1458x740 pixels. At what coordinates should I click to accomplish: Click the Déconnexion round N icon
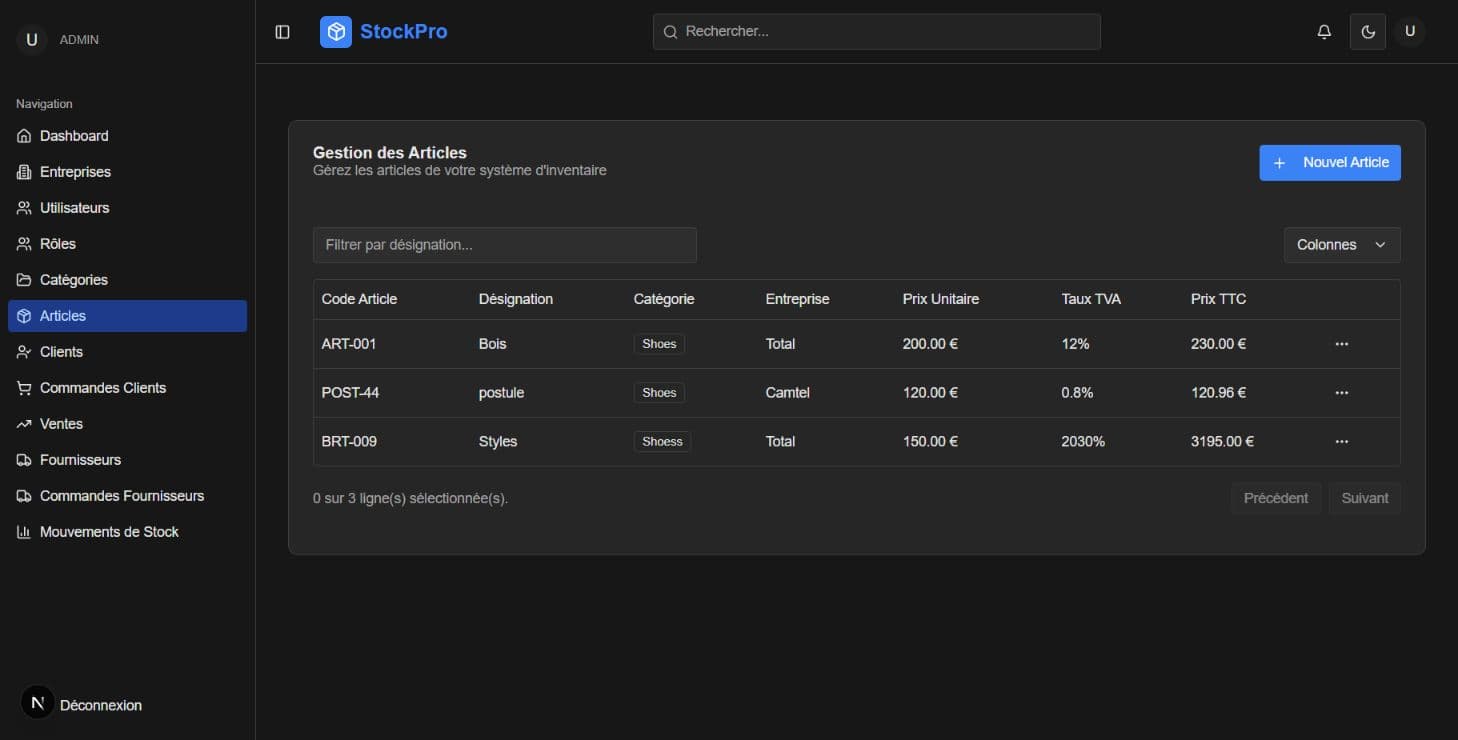coord(38,703)
